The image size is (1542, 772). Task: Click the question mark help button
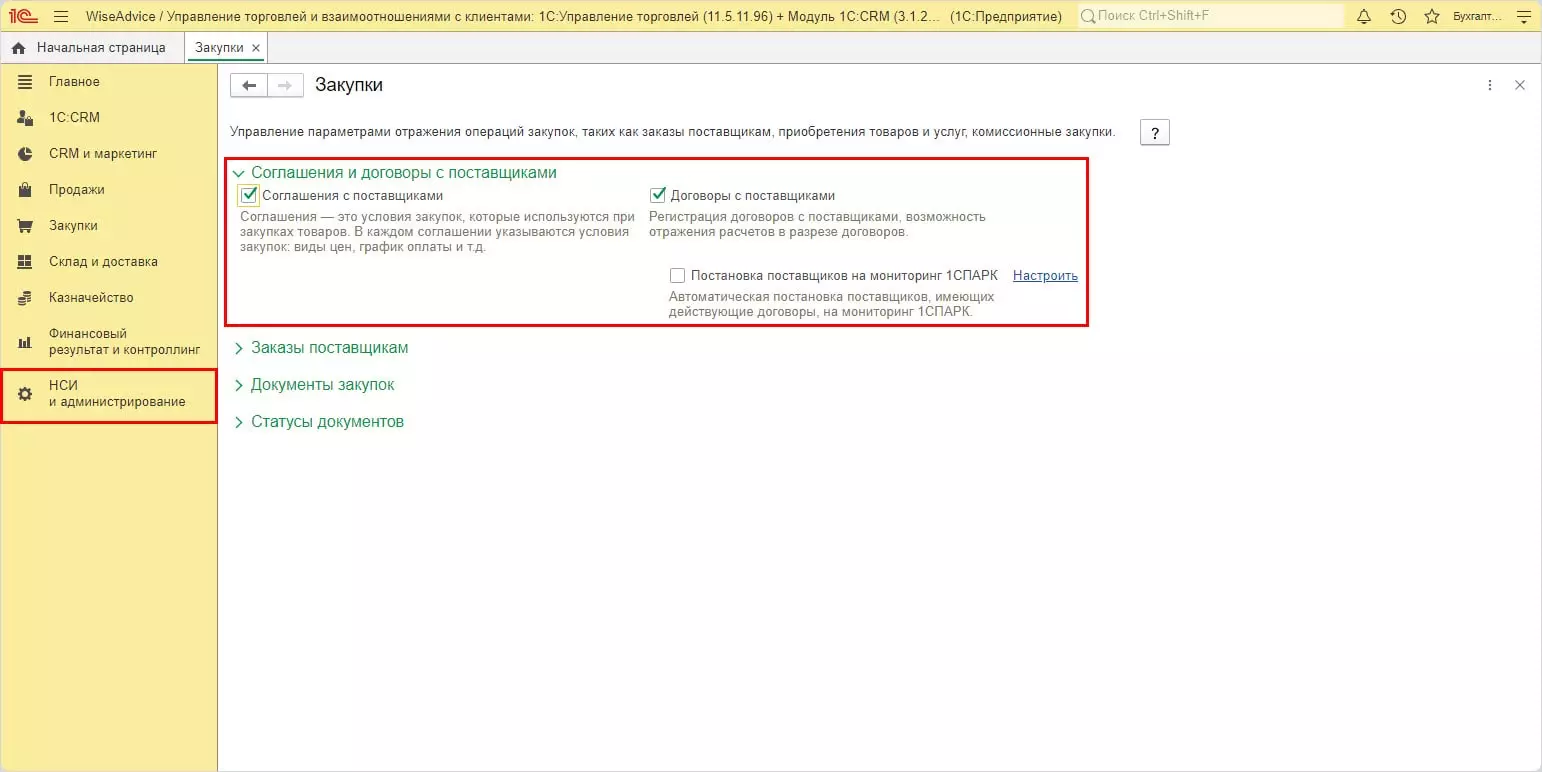[x=1155, y=133]
